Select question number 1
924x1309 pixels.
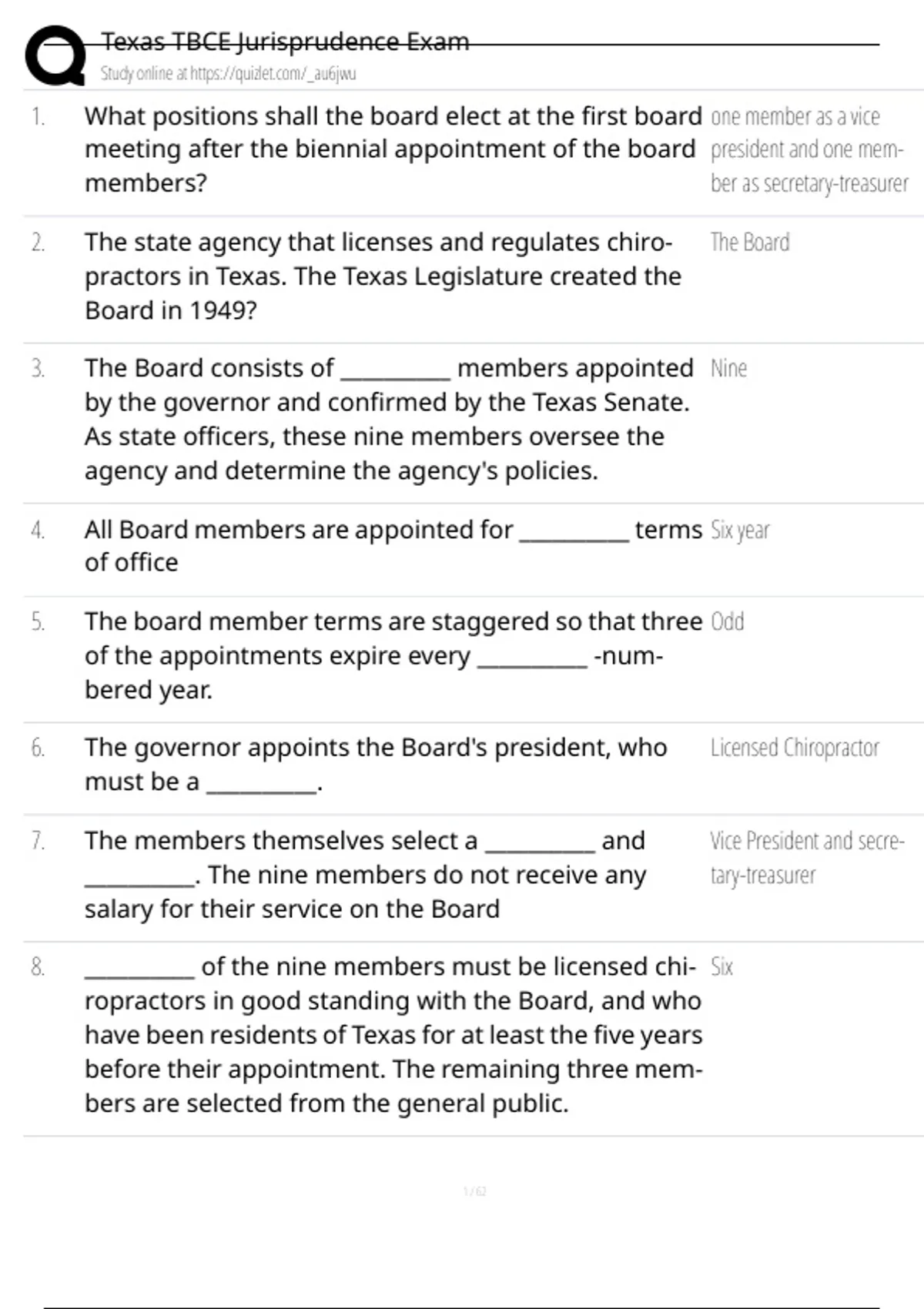pos(38,116)
